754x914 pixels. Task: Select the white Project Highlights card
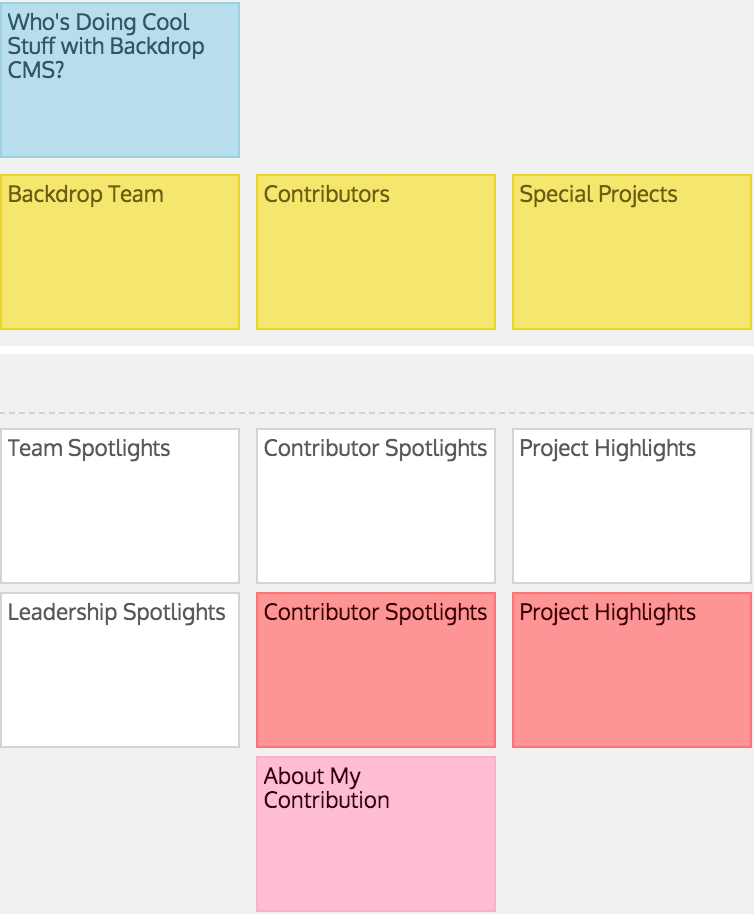632,506
